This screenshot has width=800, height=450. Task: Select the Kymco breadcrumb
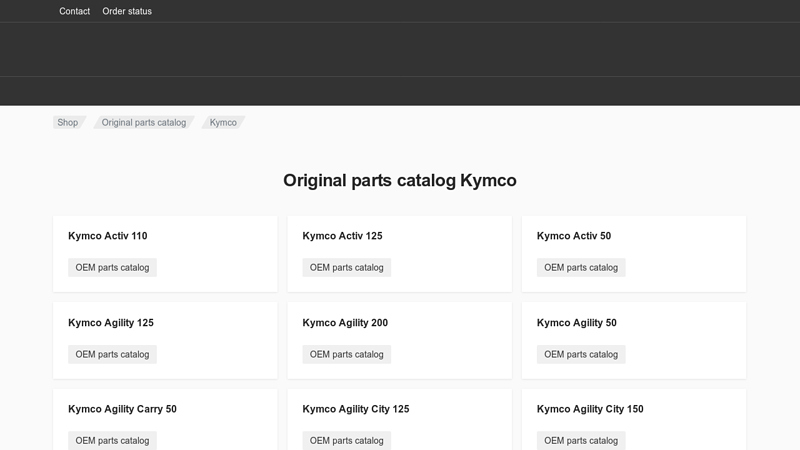[x=223, y=122]
